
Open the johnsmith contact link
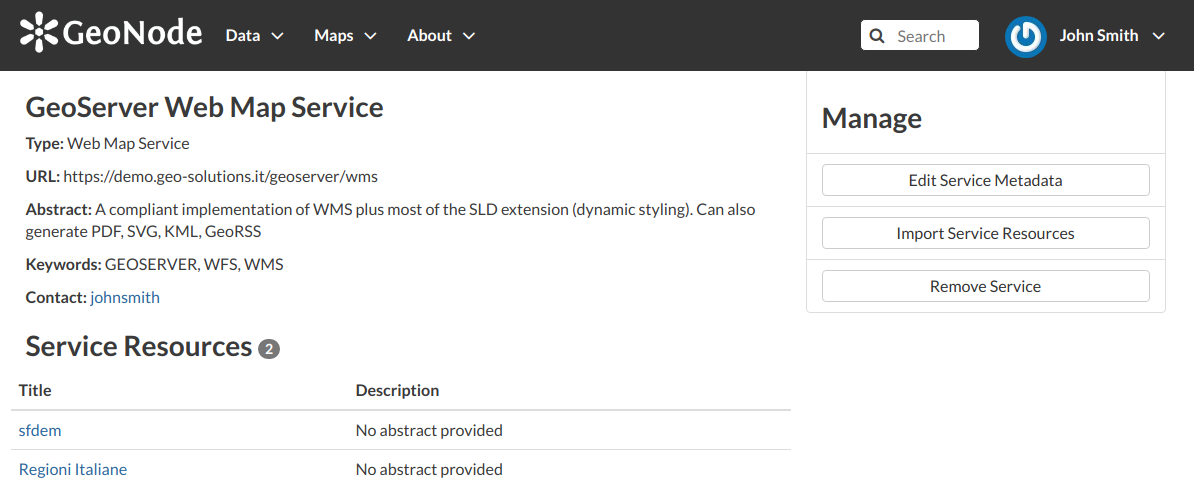[125, 298]
